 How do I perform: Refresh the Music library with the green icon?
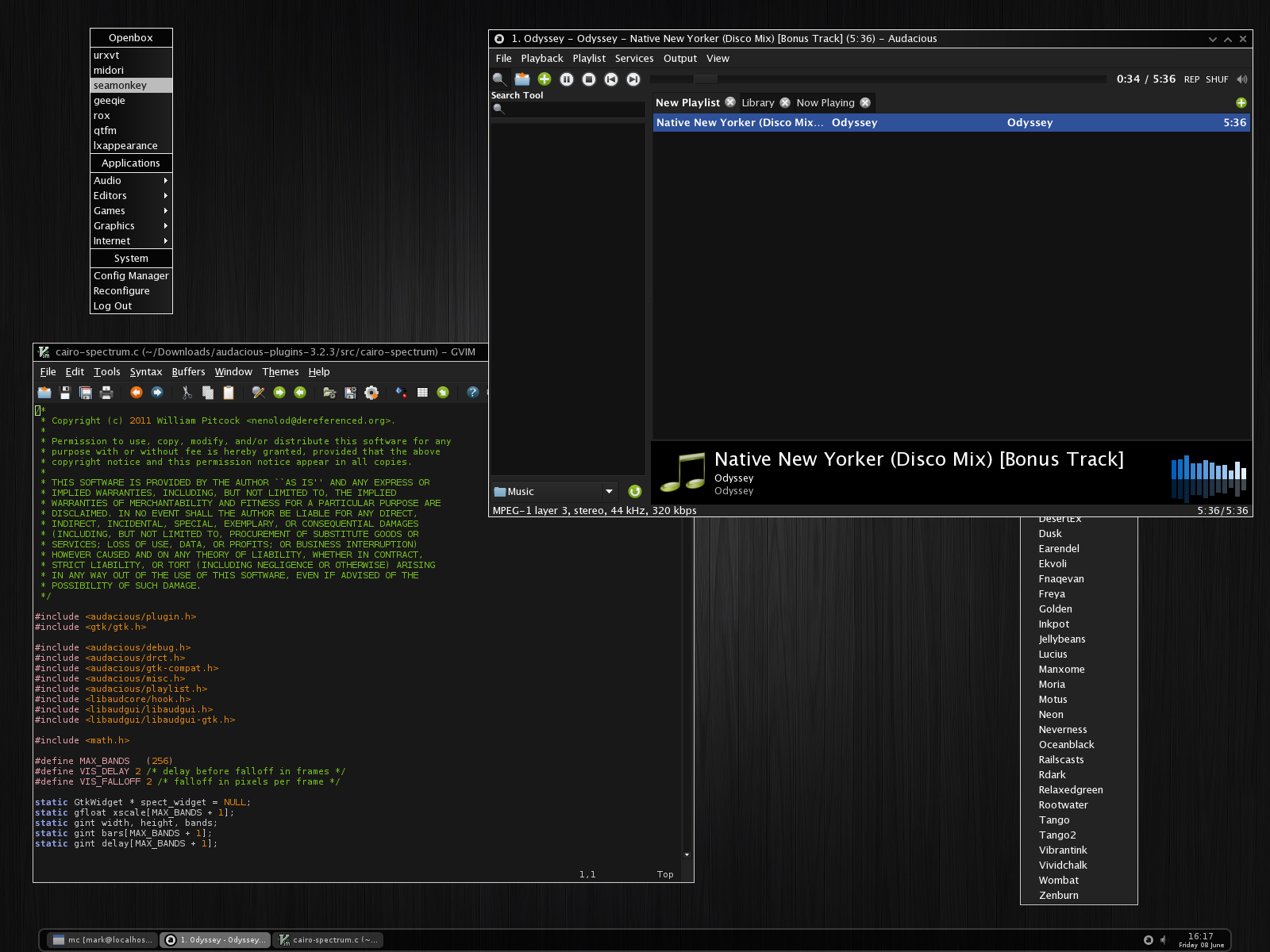coord(635,491)
